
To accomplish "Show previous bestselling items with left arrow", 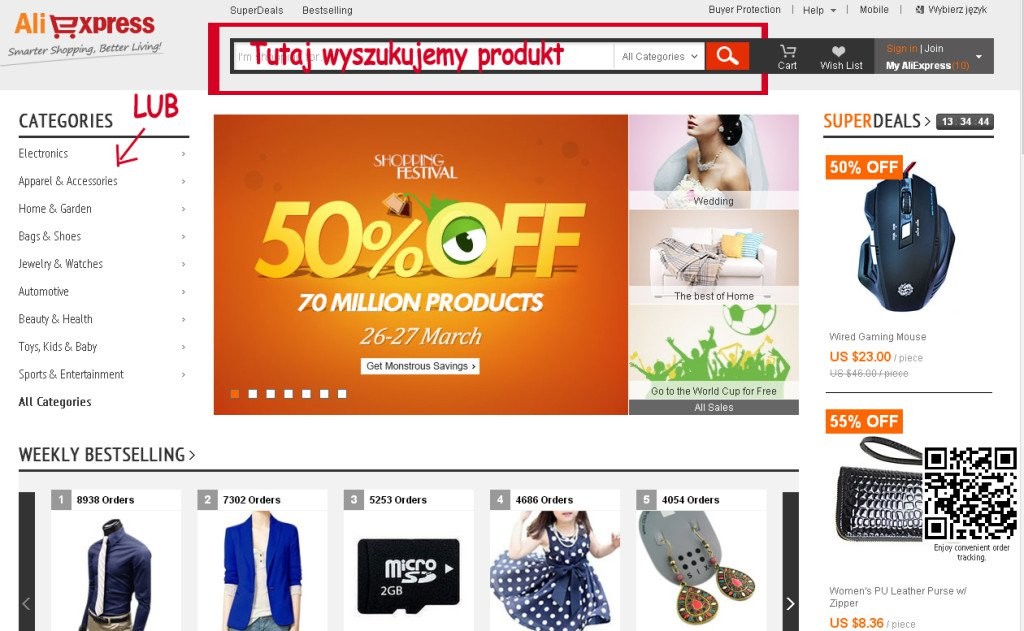I will 27,561.
